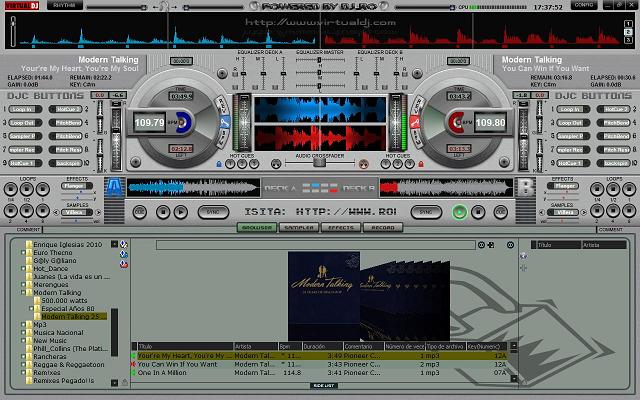Open the Effects tab
The image size is (640, 400).
pyautogui.click(x=341, y=228)
